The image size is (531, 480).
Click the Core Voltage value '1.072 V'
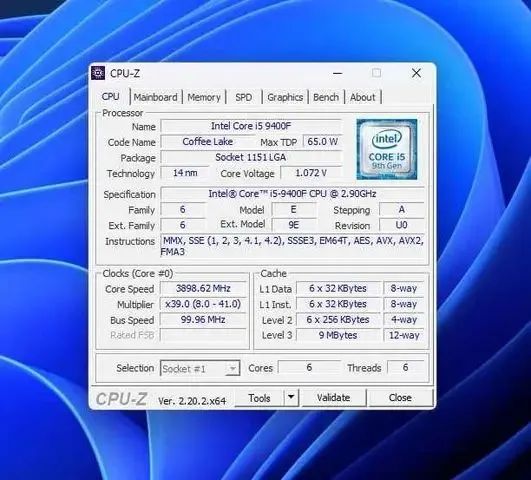click(311, 173)
